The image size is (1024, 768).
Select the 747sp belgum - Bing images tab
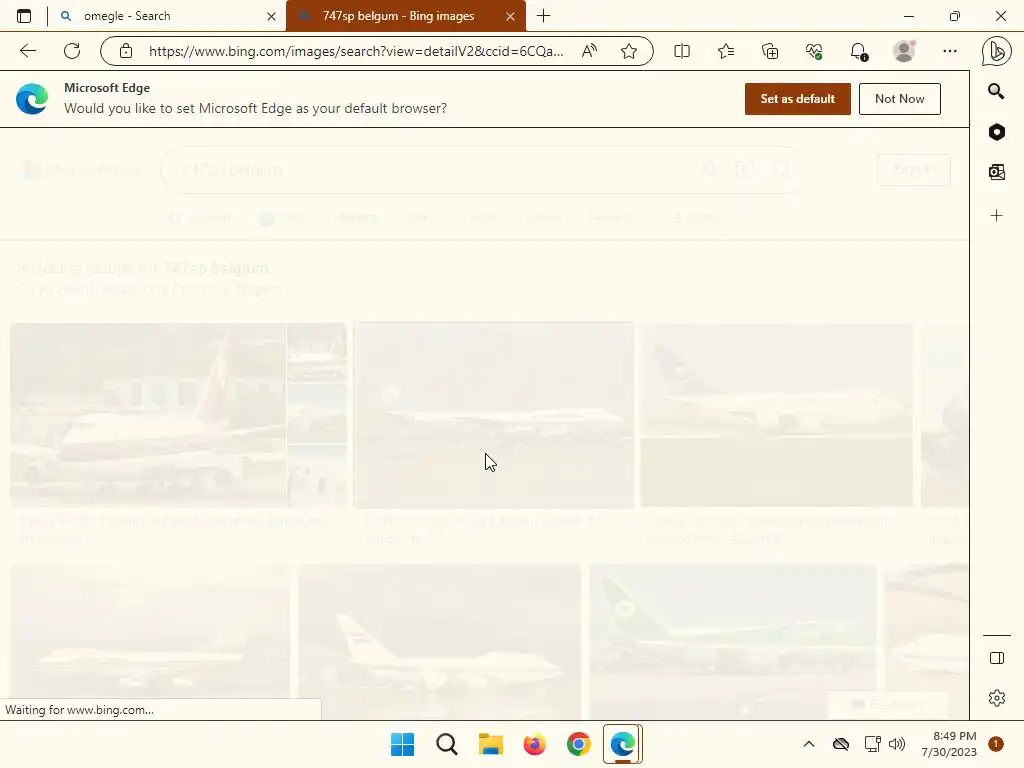pyautogui.click(x=406, y=16)
